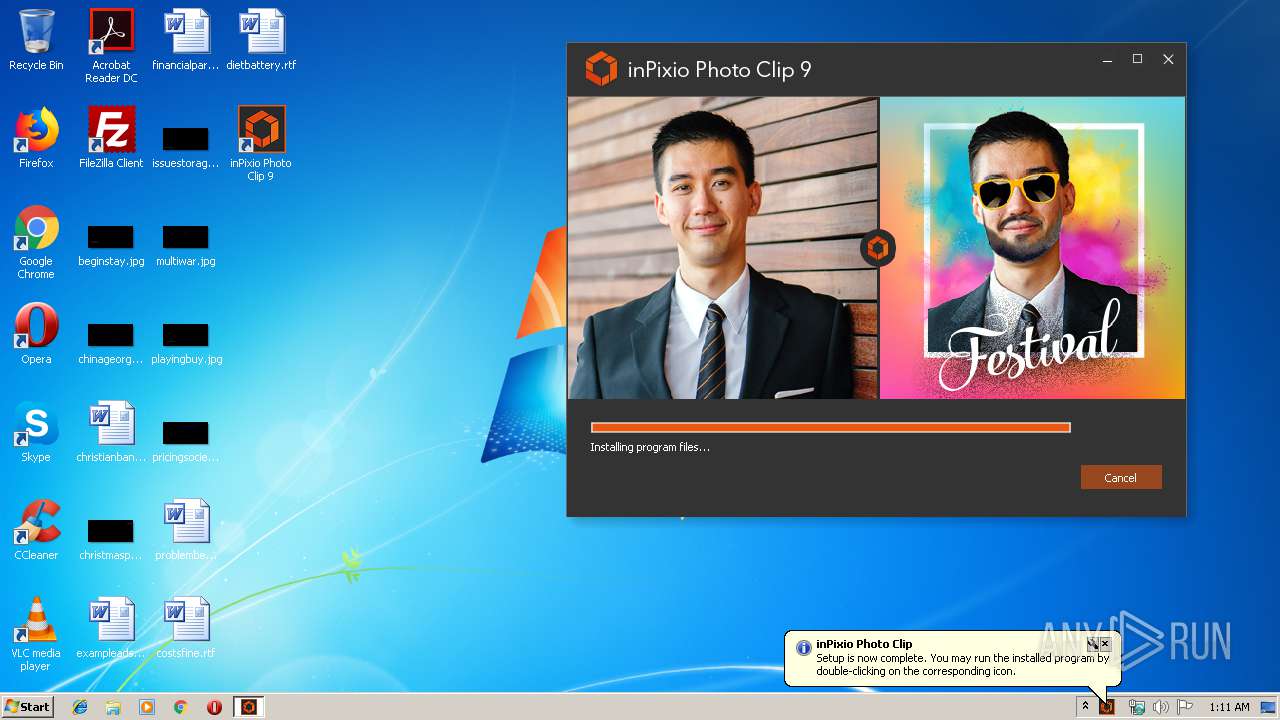Cancel the inPixio installation

tap(1121, 477)
